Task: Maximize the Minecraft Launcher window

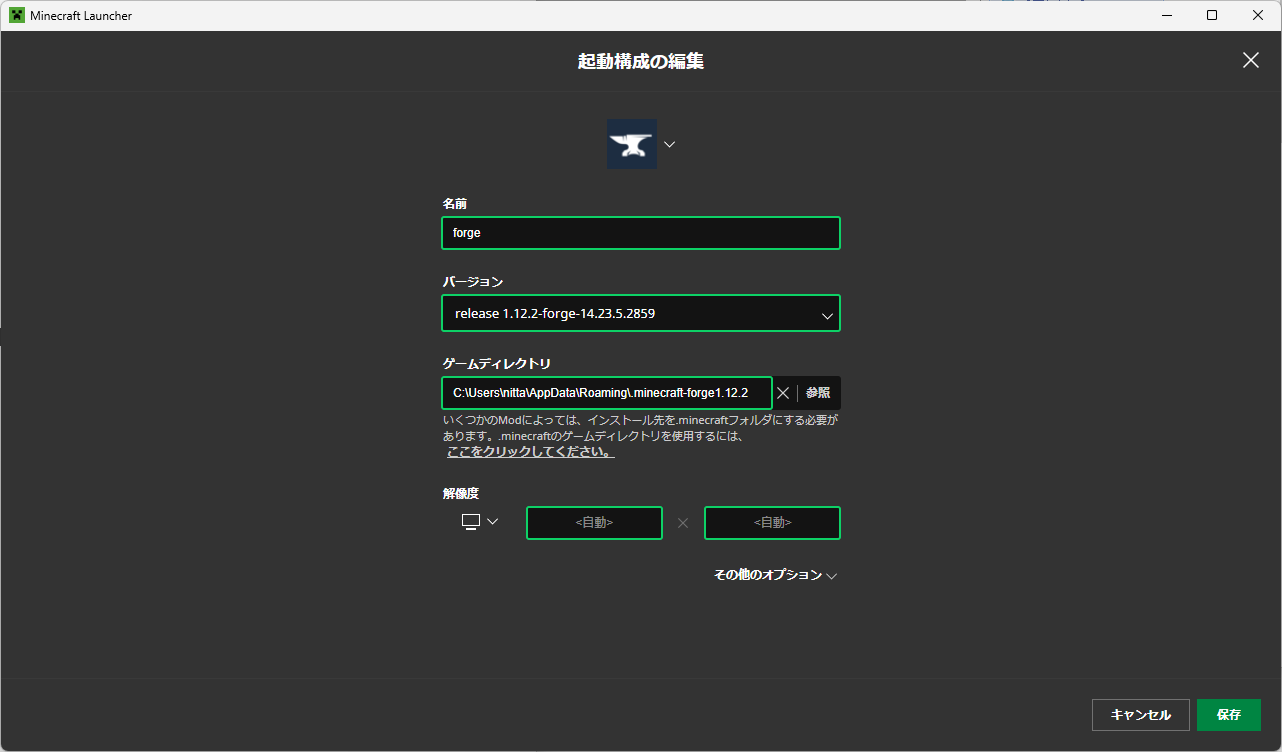Action: coord(1212,15)
